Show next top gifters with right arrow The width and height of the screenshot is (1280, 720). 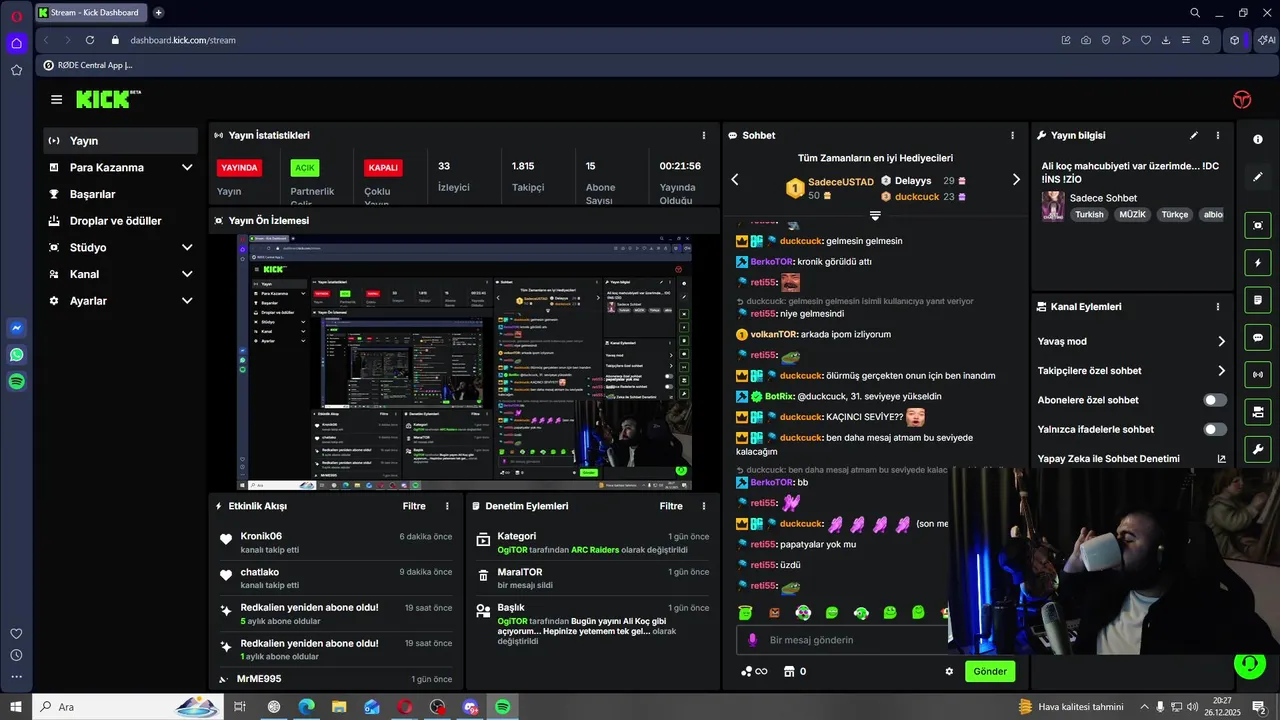1016,179
